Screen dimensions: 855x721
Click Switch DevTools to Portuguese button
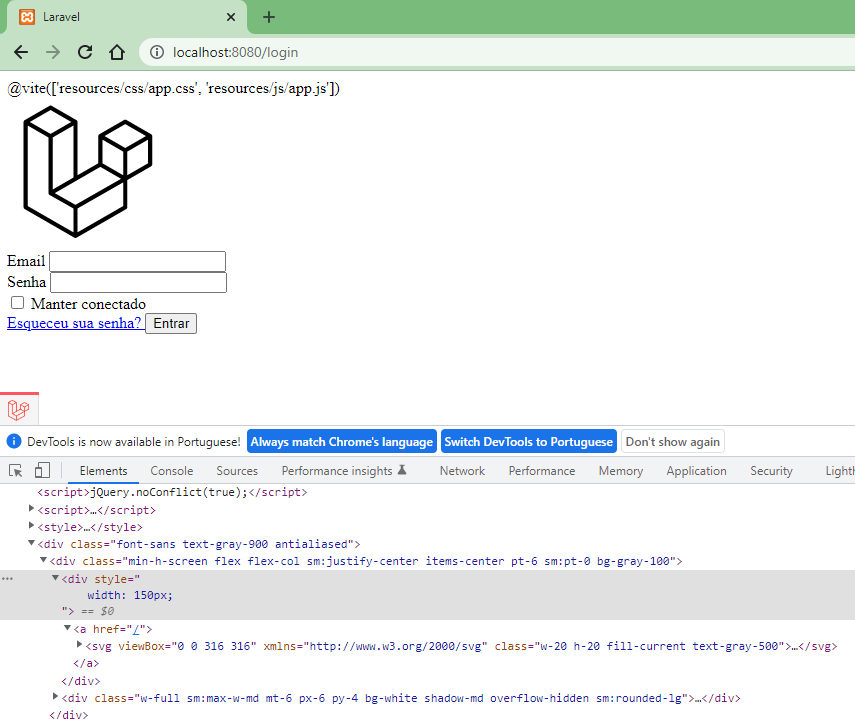pos(528,442)
